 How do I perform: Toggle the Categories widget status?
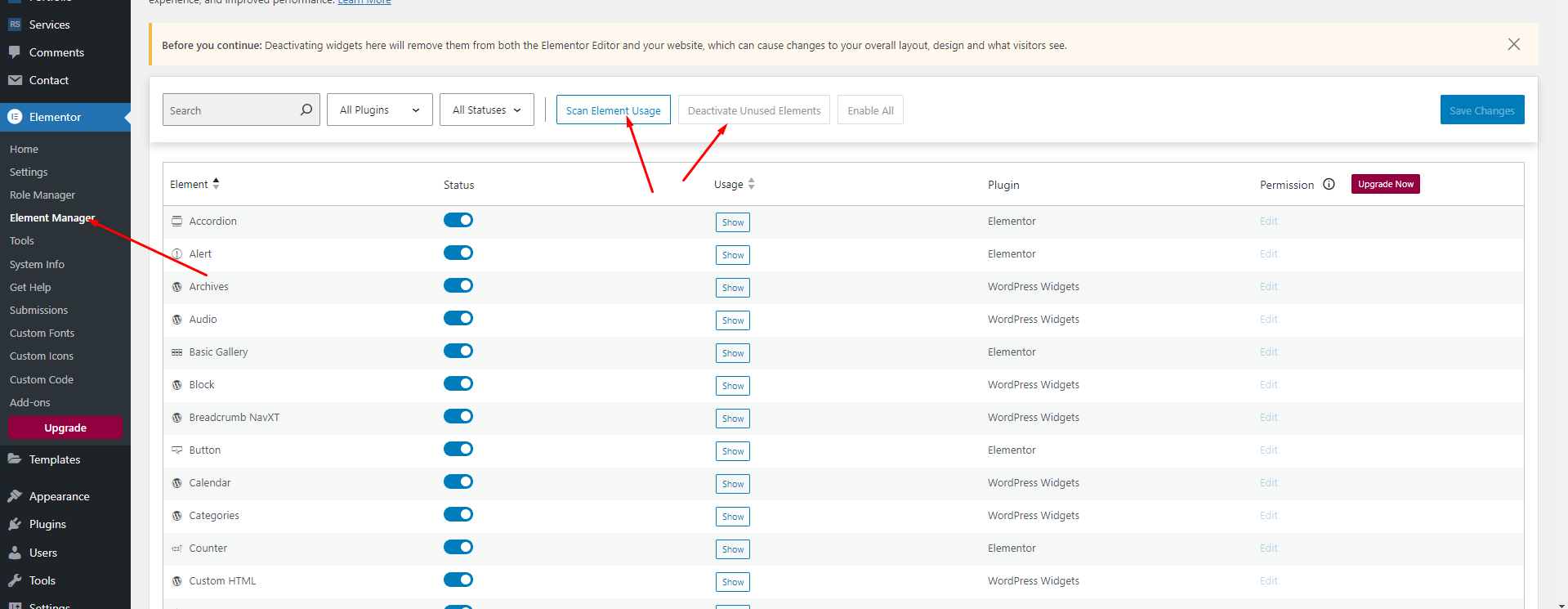click(458, 514)
